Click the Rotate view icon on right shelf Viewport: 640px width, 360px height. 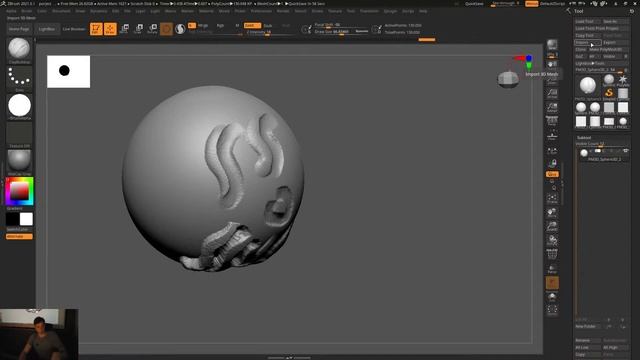point(552,240)
